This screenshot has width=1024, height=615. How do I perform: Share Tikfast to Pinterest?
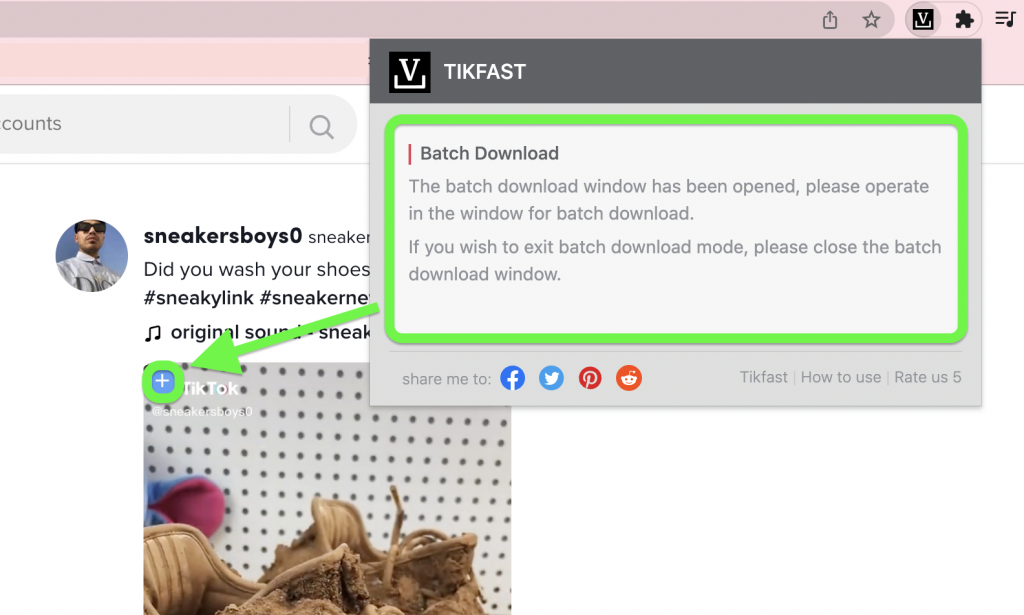[x=590, y=378]
